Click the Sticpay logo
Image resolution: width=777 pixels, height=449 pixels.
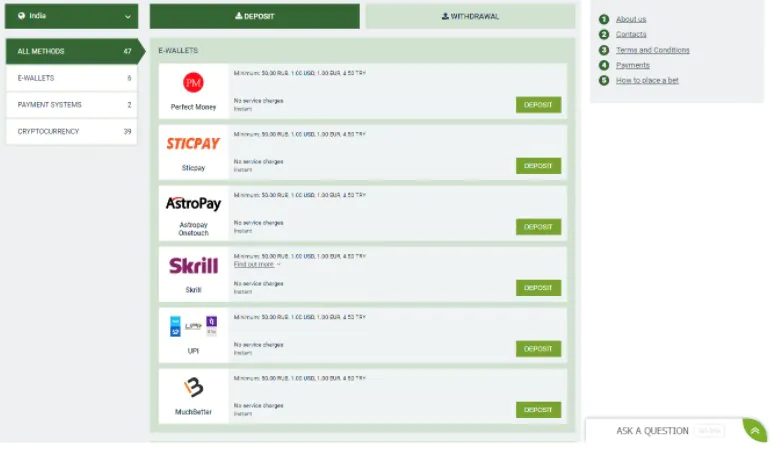tap(193, 143)
